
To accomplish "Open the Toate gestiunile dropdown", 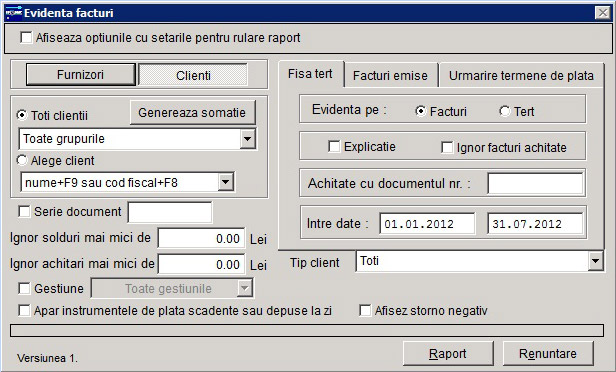I will (x=244, y=288).
